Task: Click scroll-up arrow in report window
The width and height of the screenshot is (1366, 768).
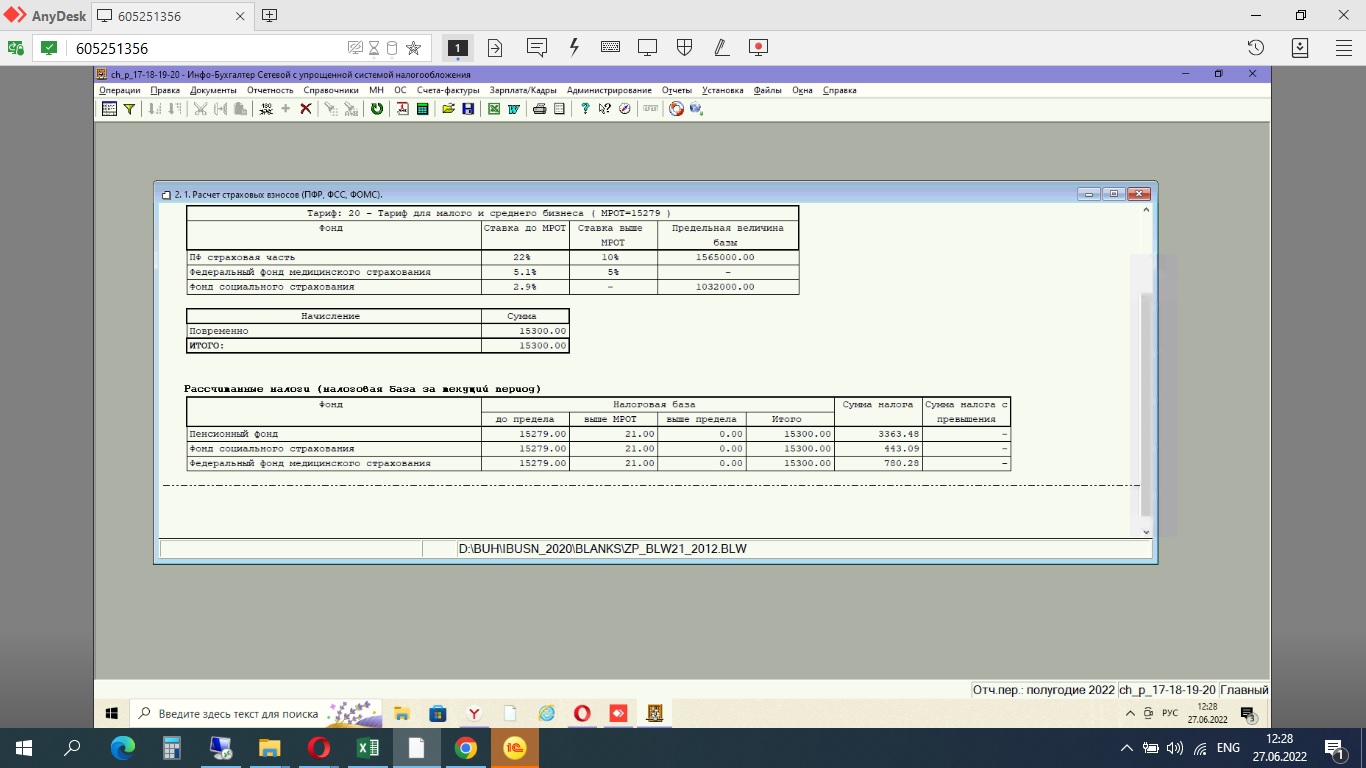Action: coord(1146,211)
